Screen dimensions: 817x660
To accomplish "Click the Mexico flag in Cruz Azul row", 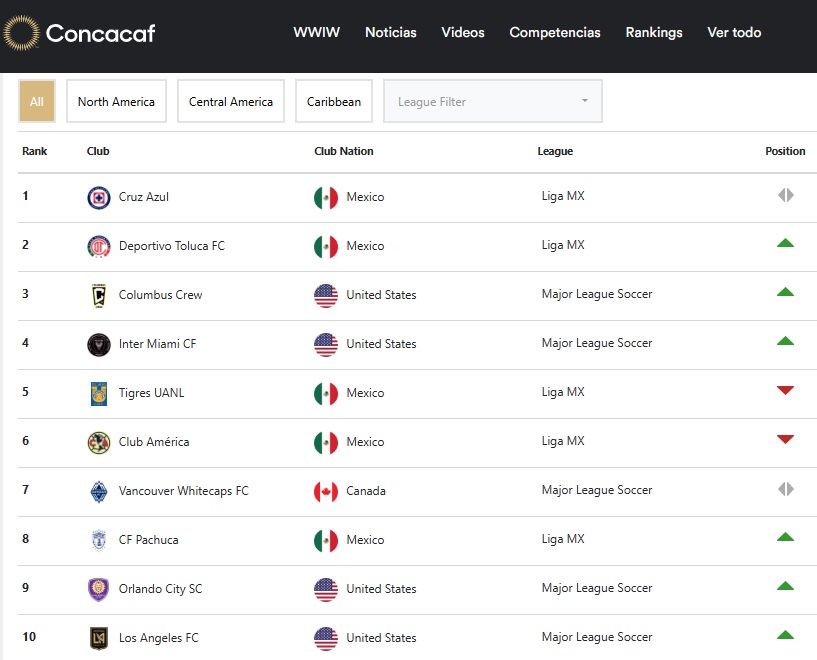I will [326, 198].
